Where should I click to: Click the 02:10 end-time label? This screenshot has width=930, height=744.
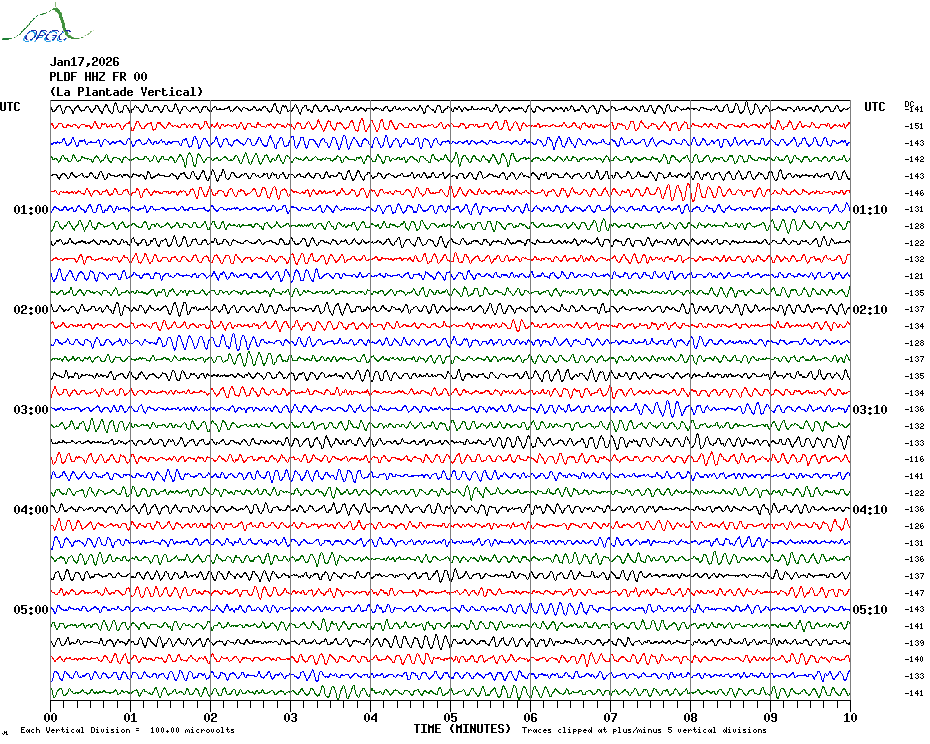870,310
